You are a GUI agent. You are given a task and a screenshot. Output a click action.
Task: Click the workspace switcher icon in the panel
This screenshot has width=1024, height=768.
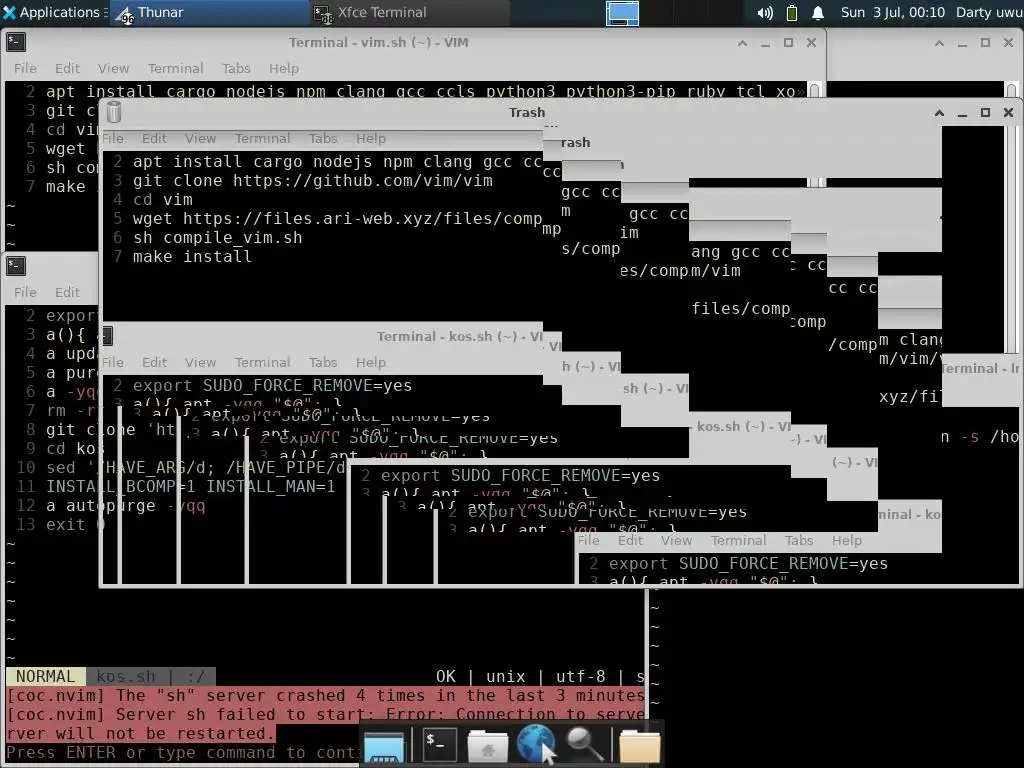coord(622,13)
